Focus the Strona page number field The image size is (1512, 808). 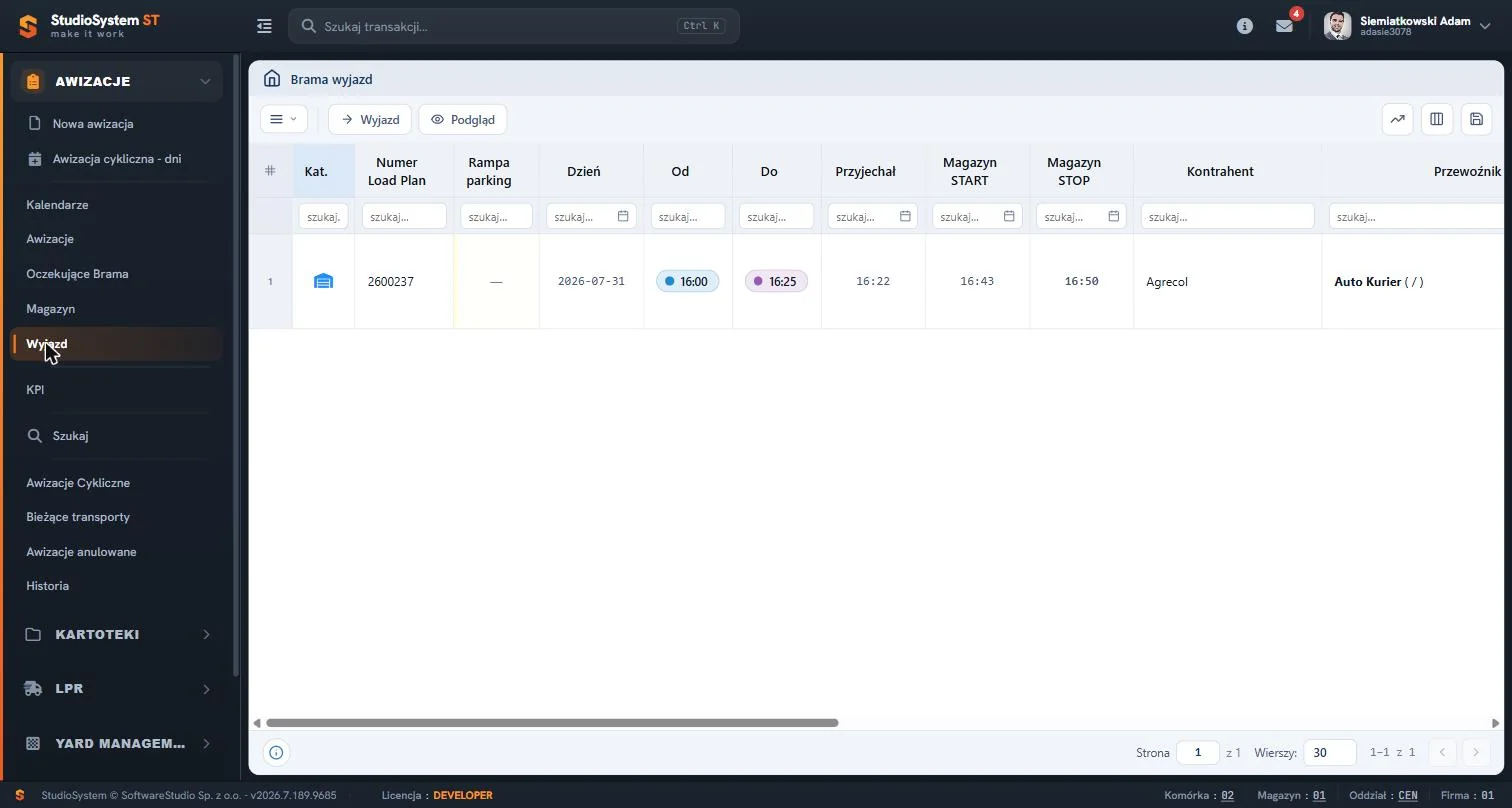click(1198, 752)
